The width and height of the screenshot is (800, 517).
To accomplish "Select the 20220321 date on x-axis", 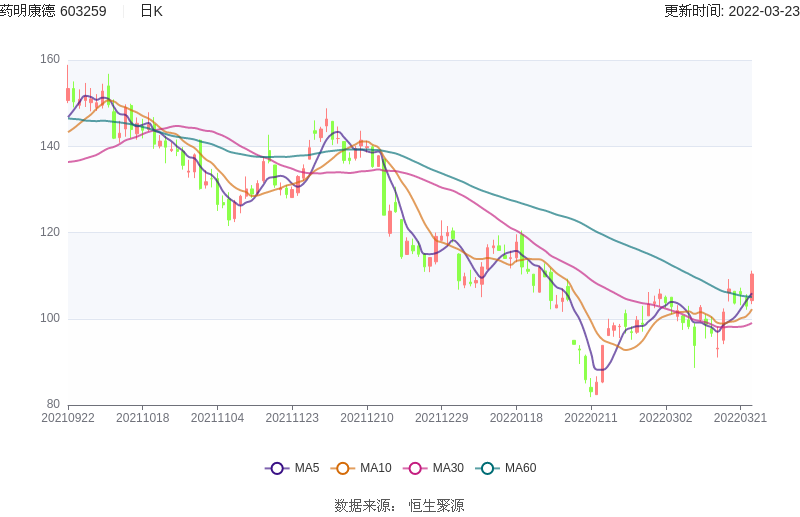I will 740,418.
